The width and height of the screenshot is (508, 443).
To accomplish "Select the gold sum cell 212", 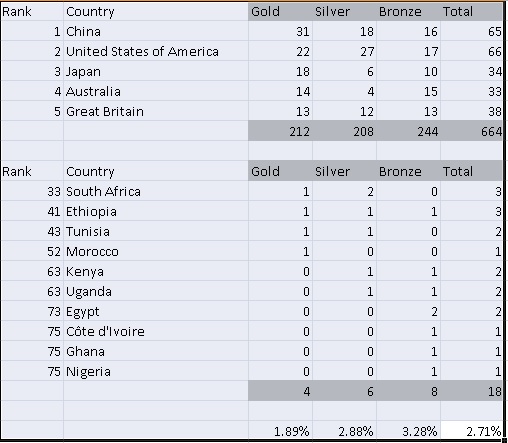I will click(280, 131).
